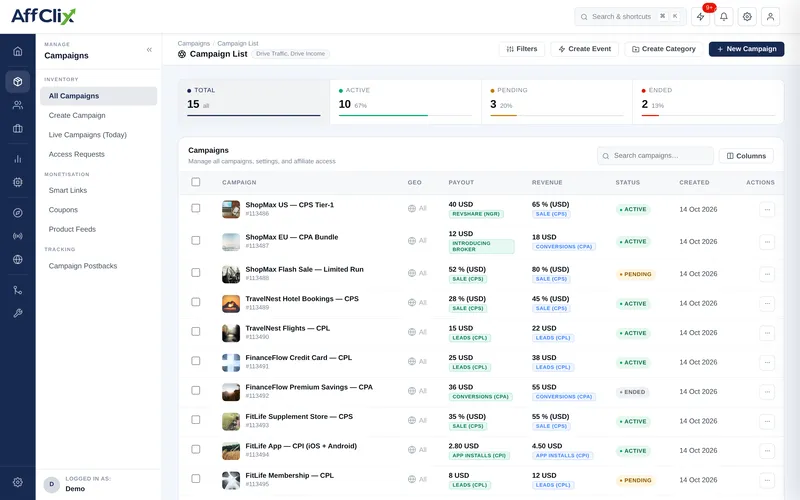This screenshot has width=800, height=500.
Task: Click the New Campaign button
Action: pyautogui.click(x=746, y=49)
